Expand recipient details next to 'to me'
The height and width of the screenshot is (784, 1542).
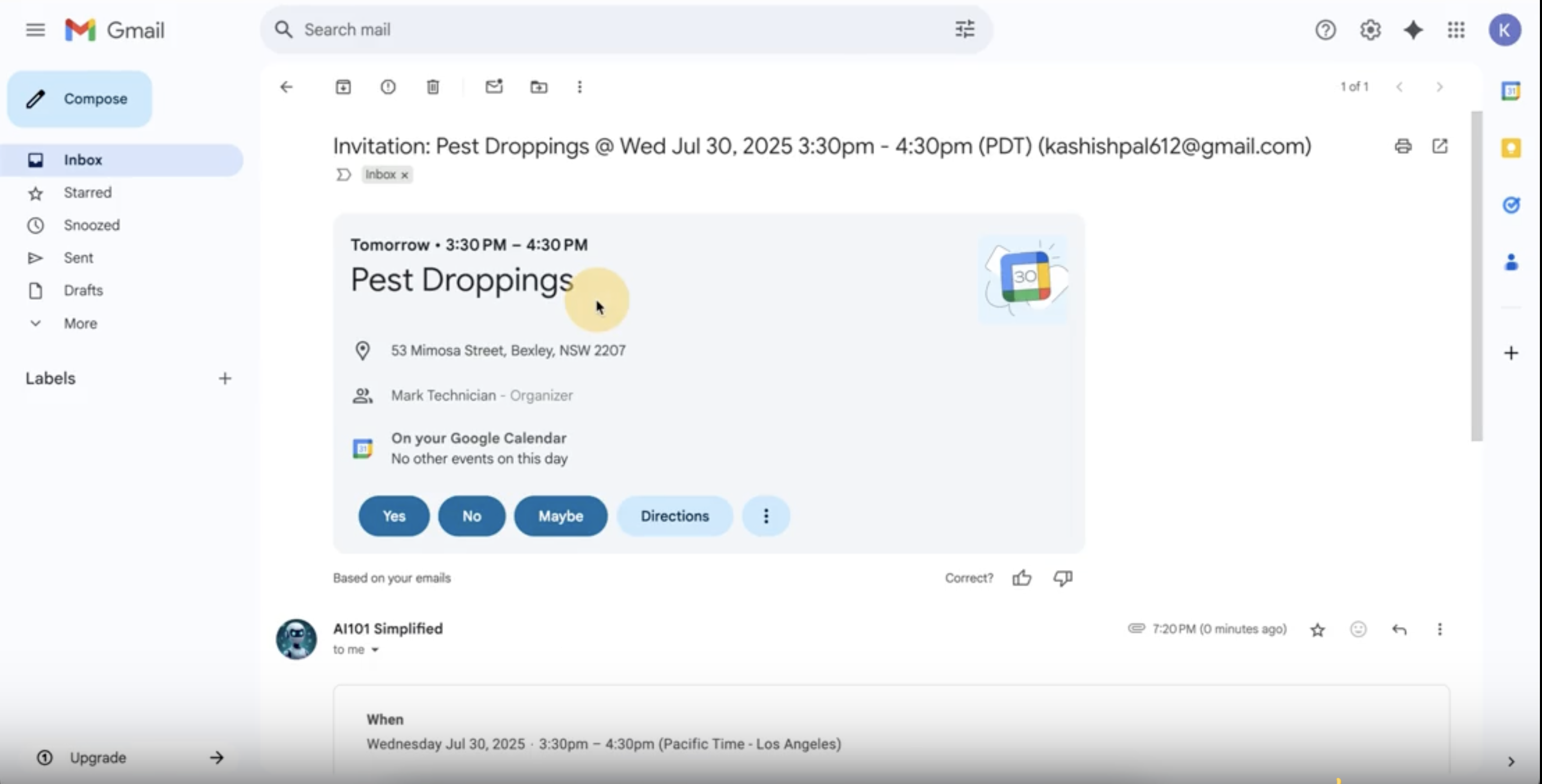(375, 650)
